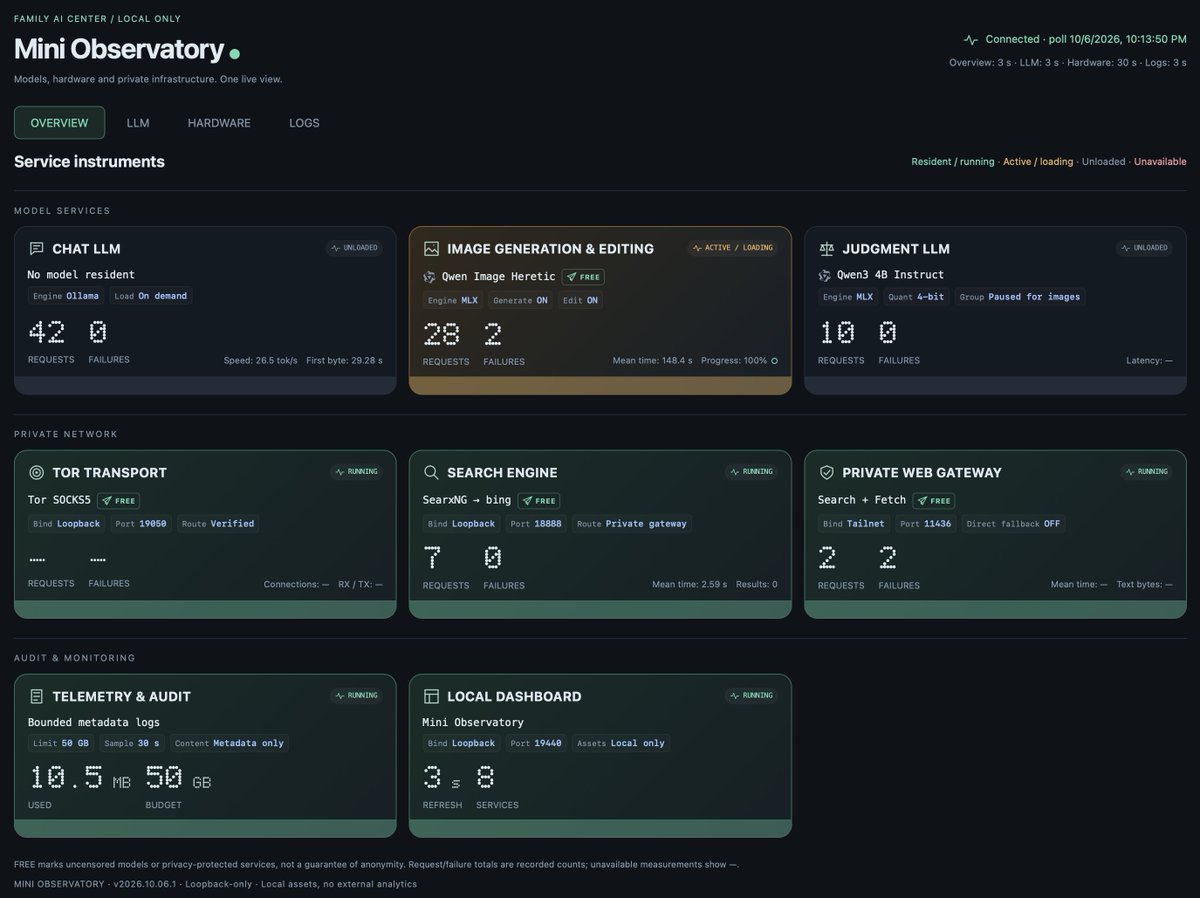Image resolution: width=1200 pixels, height=898 pixels.
Task: Click the FREE badge next to Search + Fetch
Action: (x=934, y=501)
